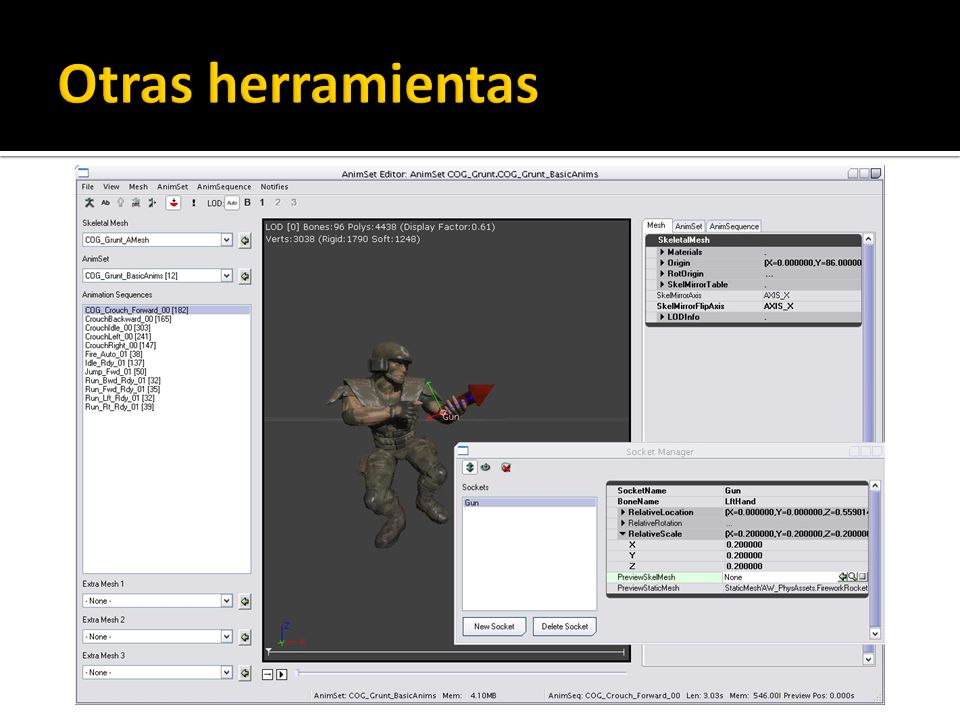Open Skeletal Mesh COG_Grunt_AMesh dropdown
The image size is (960, 720).
point(227,240)
